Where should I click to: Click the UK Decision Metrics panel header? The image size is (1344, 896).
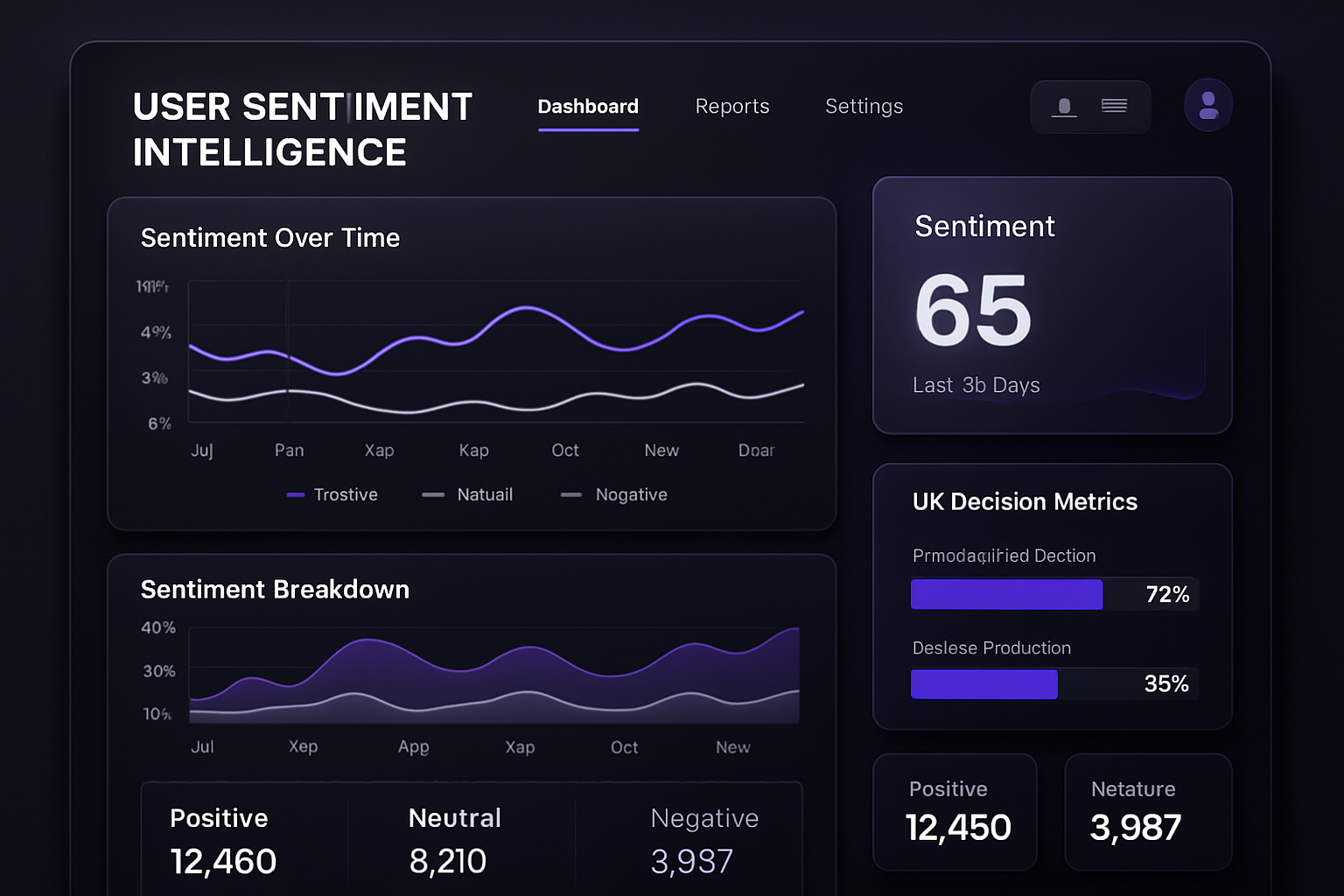(1025, 502)
